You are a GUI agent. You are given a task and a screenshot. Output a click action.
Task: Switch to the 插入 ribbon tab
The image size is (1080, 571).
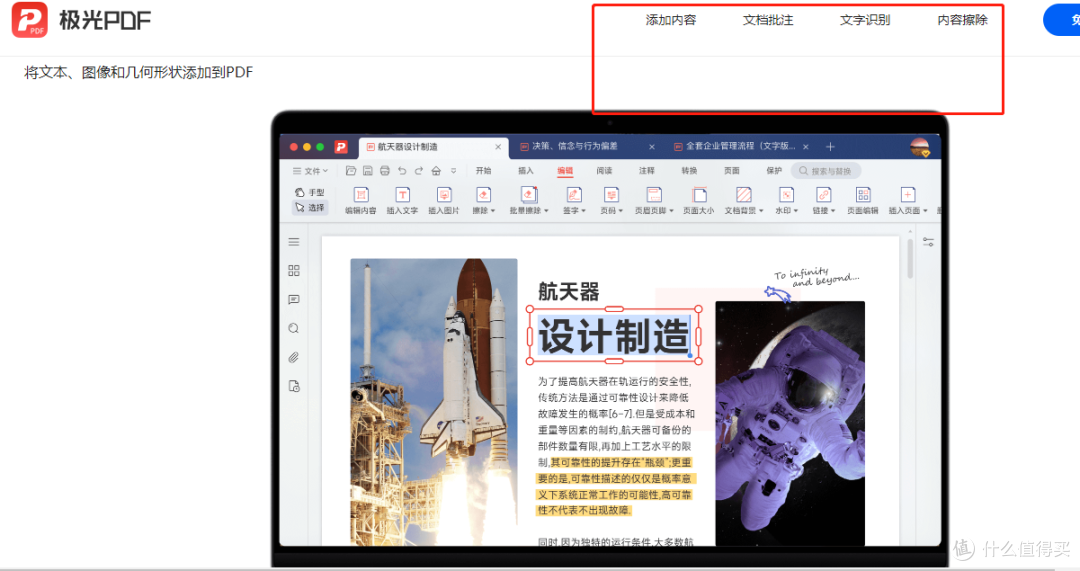pos(526,171)
